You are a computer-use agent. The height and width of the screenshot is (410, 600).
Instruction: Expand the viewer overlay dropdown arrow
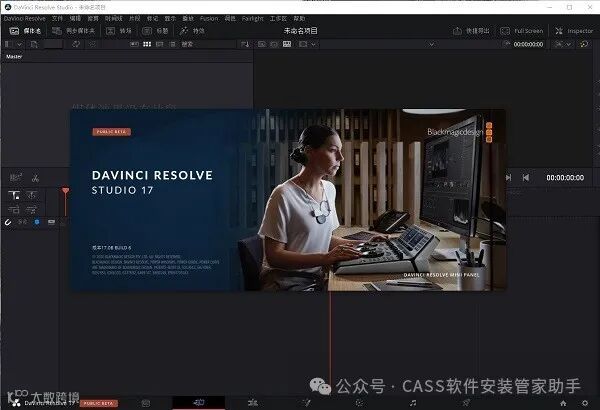pyautogui.click(x=313, y=44)
